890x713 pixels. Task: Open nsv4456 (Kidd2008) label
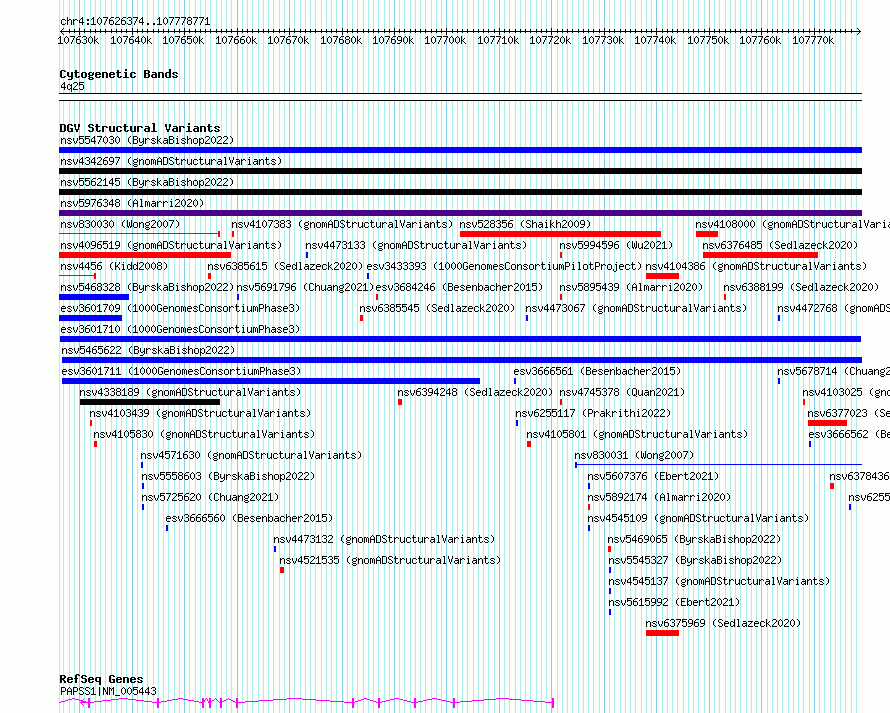click(114, 266)
